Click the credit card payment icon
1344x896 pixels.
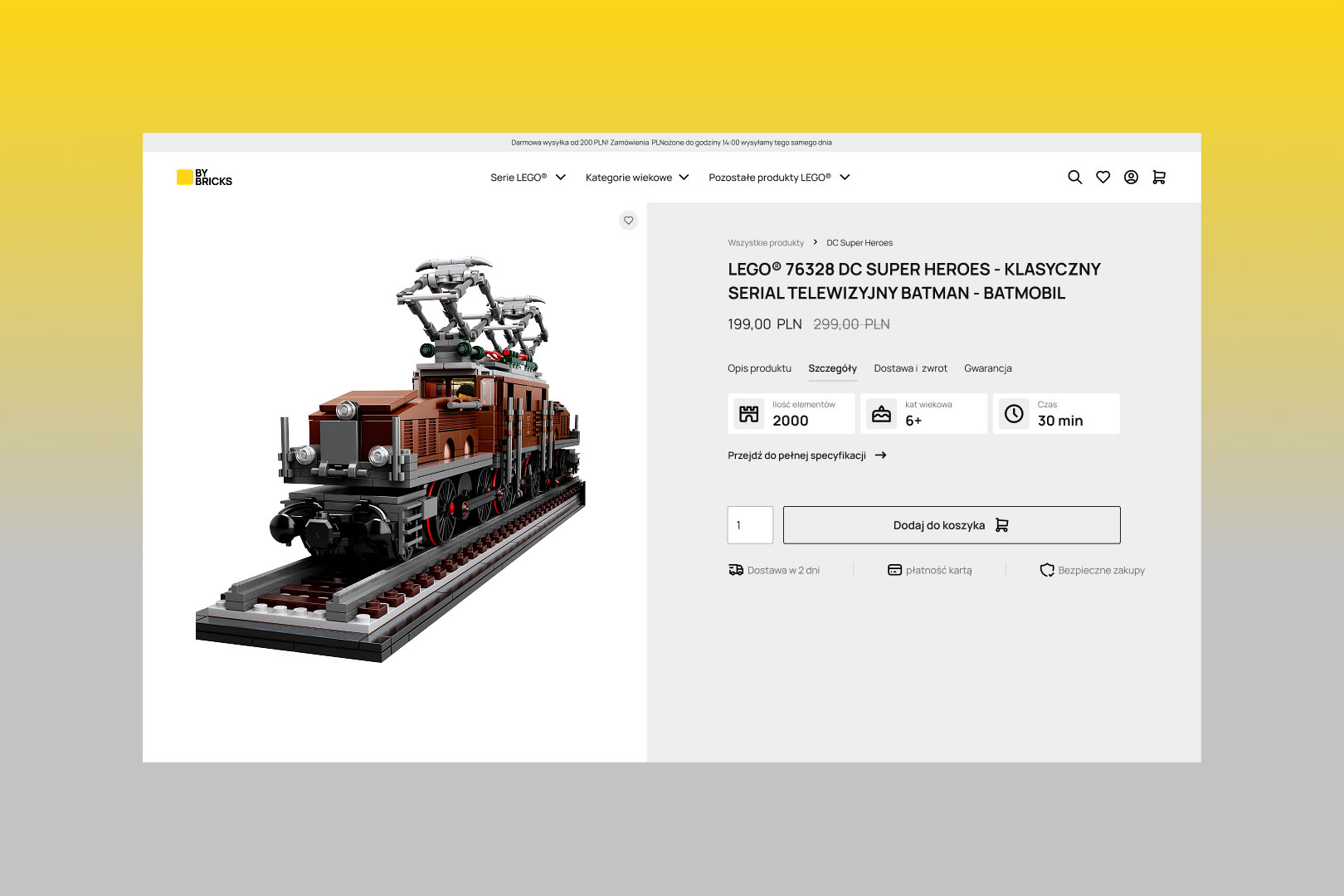pos(894,570)
